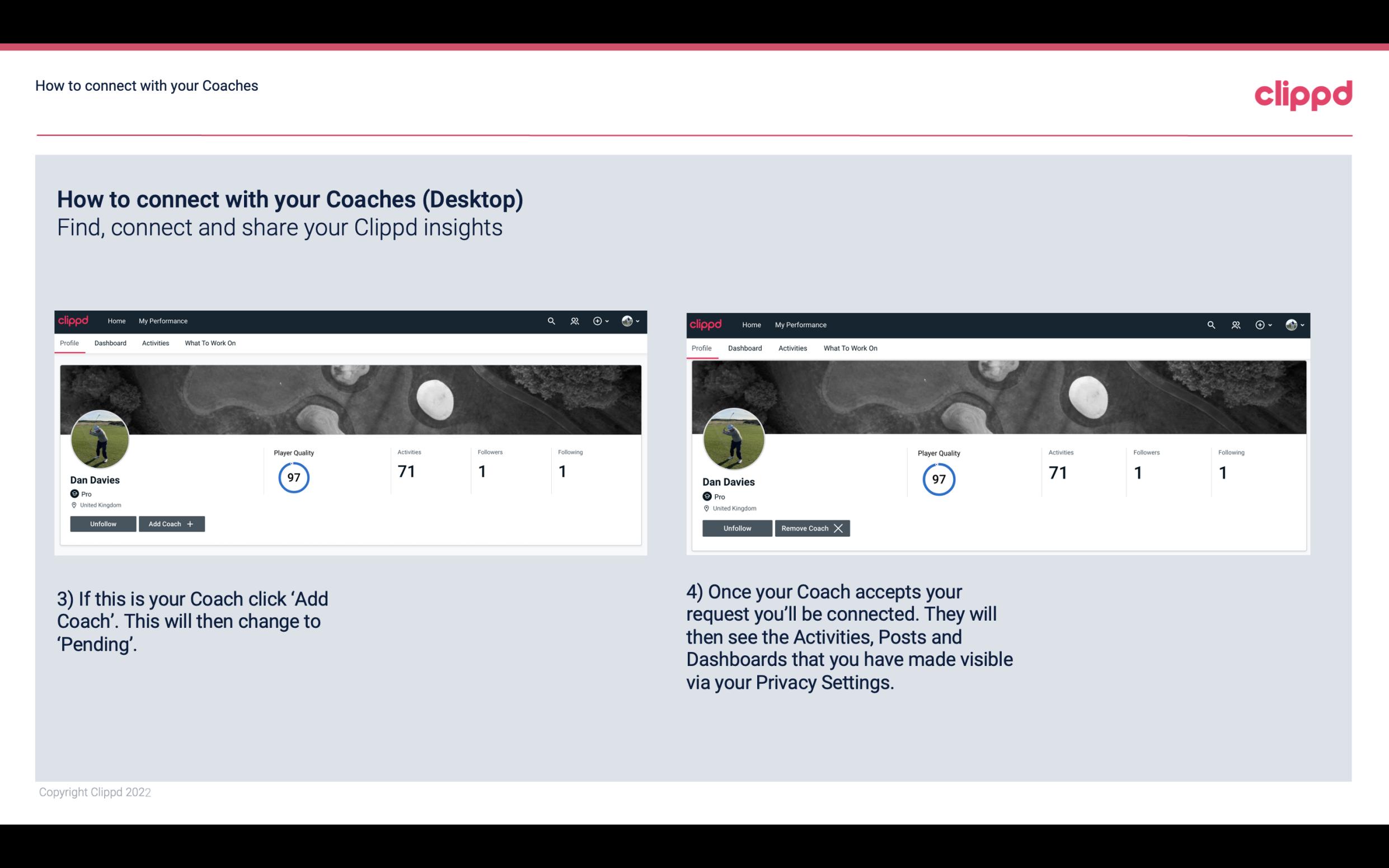Click 'Activities' tab on left screenshot
The width and height of the screenshot is (1389, 868).
[x=154, y=342]
